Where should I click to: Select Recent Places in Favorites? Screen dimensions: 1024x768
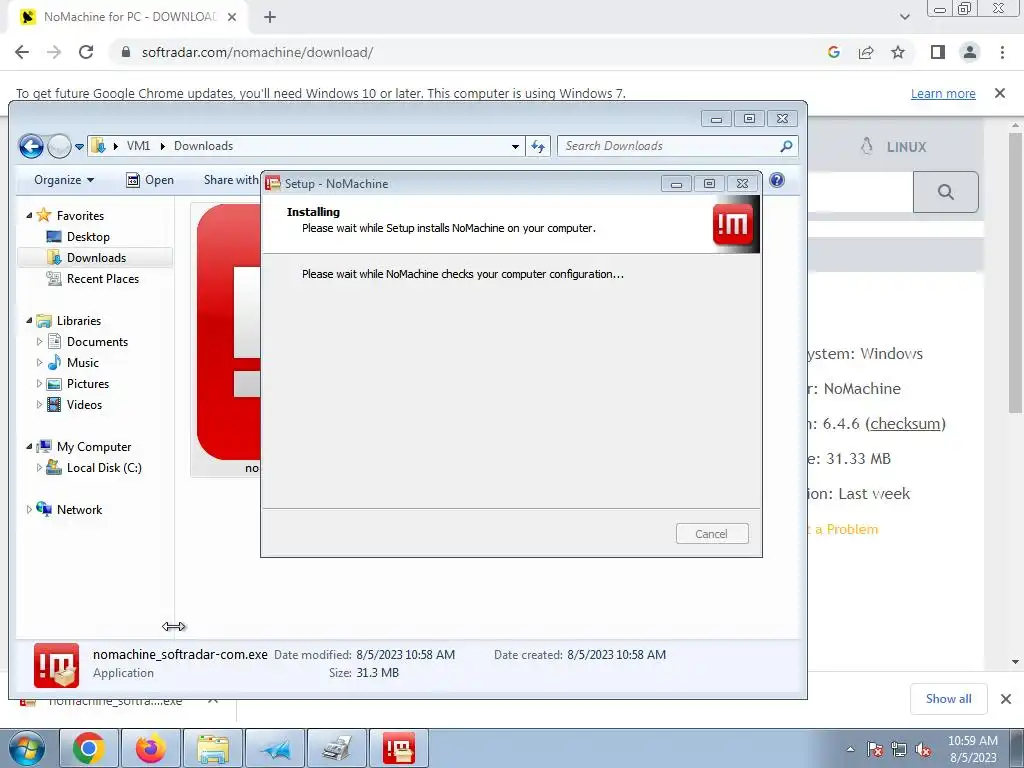92,279
